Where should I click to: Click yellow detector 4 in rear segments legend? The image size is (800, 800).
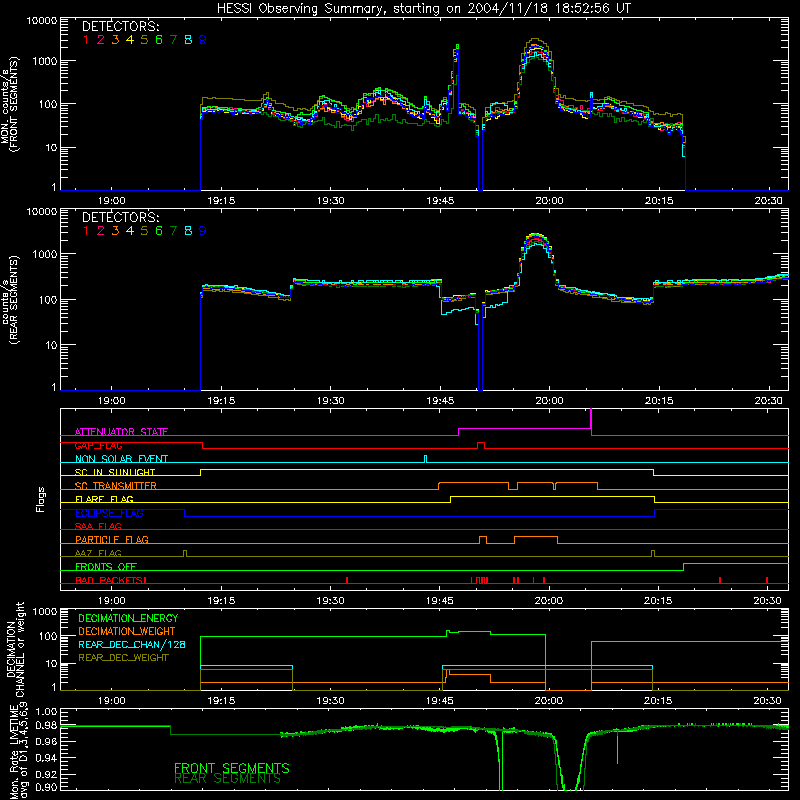point(130,231)
